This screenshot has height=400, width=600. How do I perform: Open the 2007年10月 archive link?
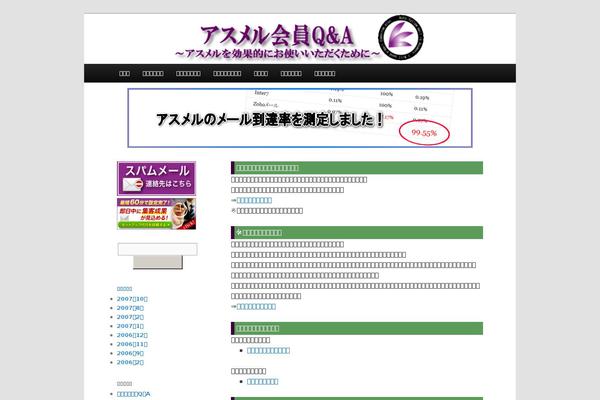coord(132,299)
